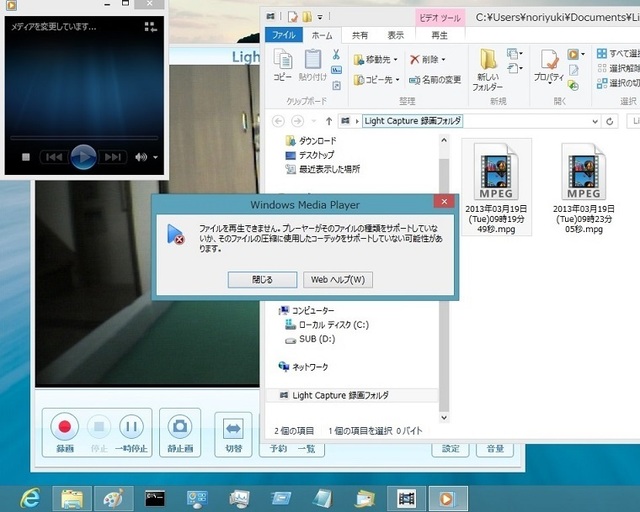
Task: Go up one folder level
Action: (329, 121)
